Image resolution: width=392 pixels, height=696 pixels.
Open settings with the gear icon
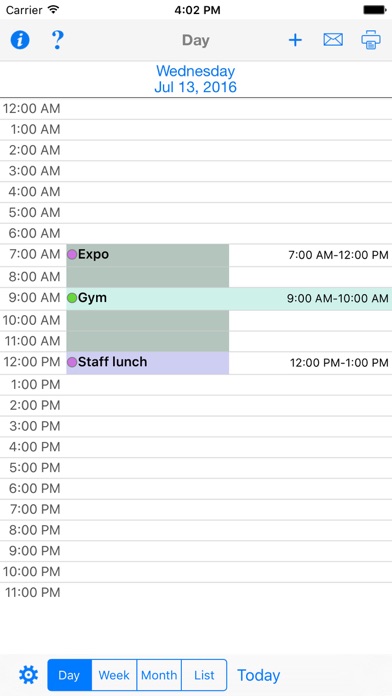pyautogui.click(x=28, y=675)
